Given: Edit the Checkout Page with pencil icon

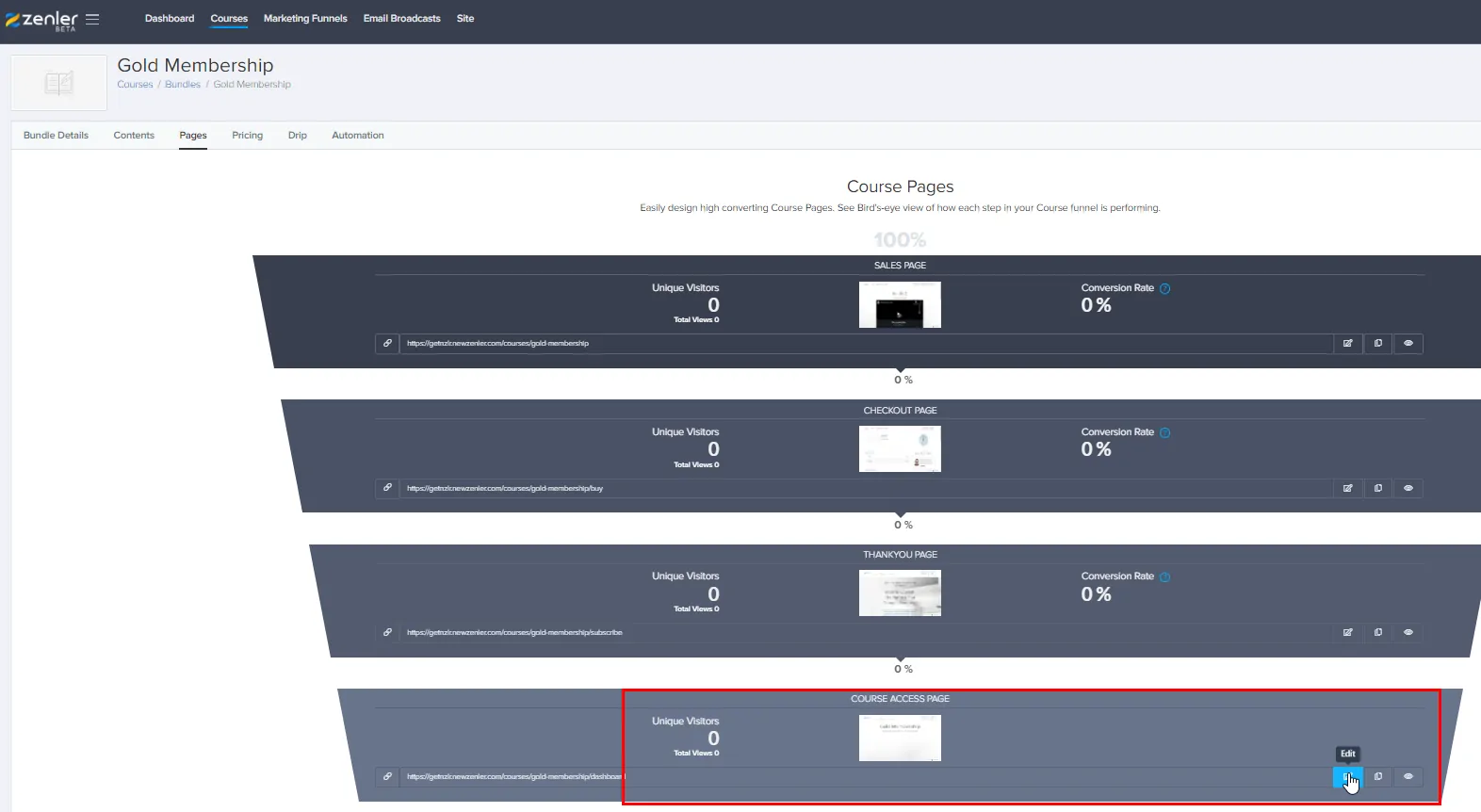Looking at the screenshot, I should coord(1347,489).
